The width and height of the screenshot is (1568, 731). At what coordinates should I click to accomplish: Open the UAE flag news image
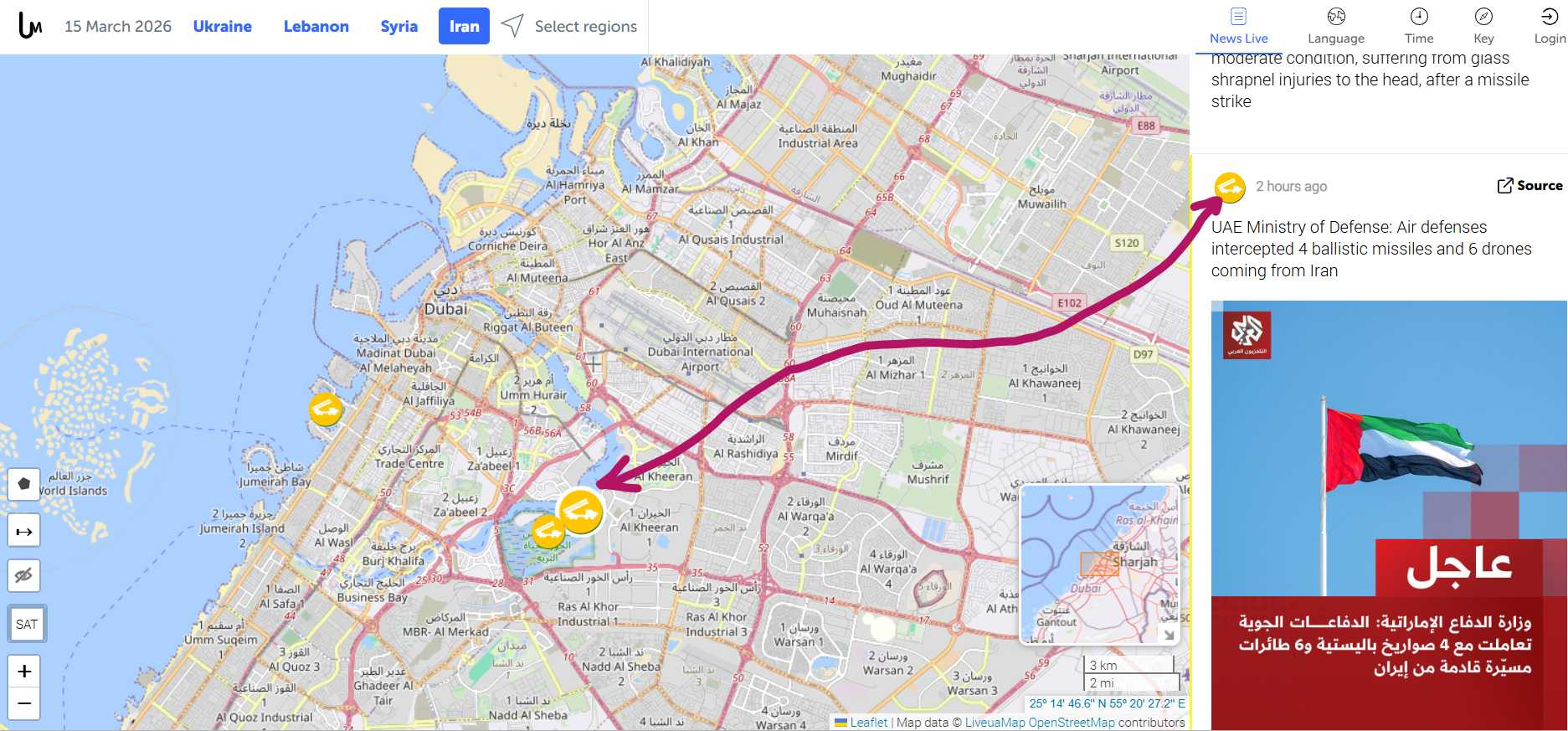(x=1389, y=515)
